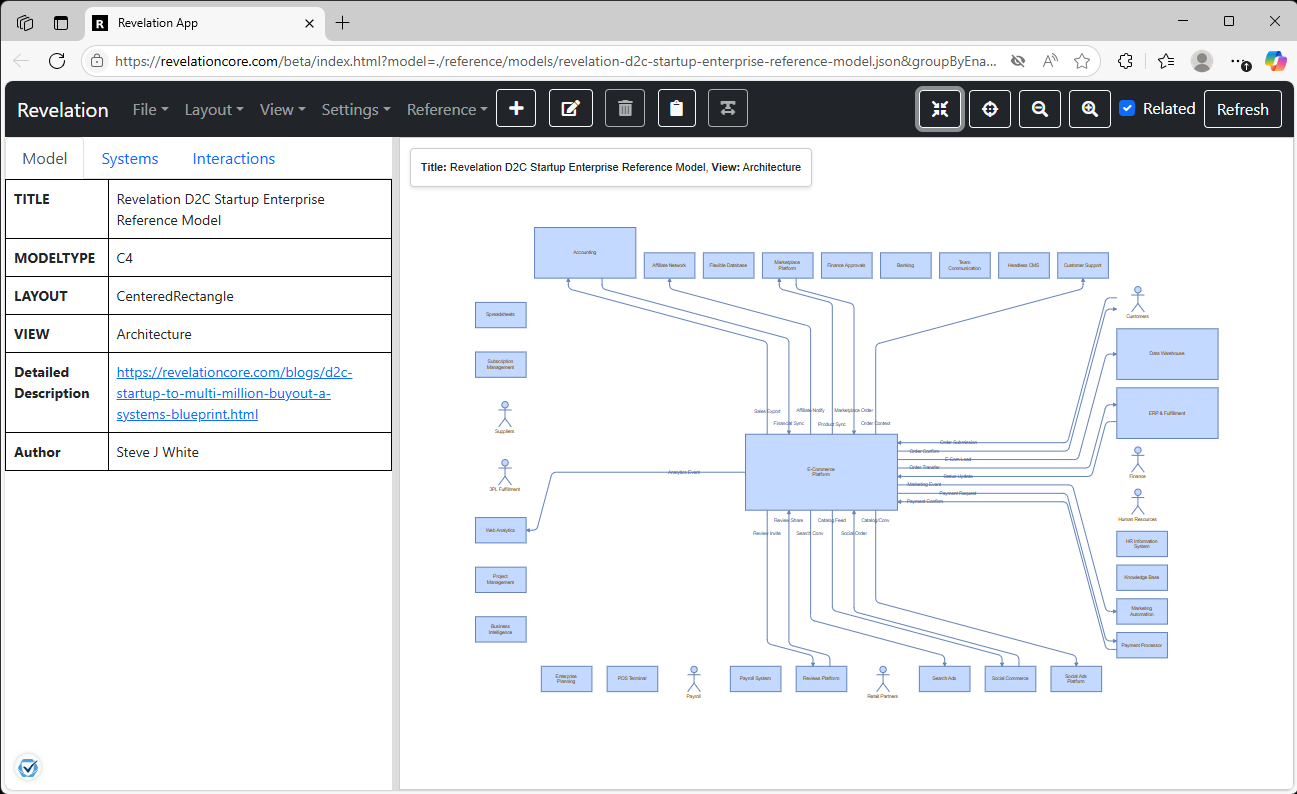The height and width of the screenshot is (794, 1297).
Task: Select the Spreadsheets node
Action: [500, 314]
